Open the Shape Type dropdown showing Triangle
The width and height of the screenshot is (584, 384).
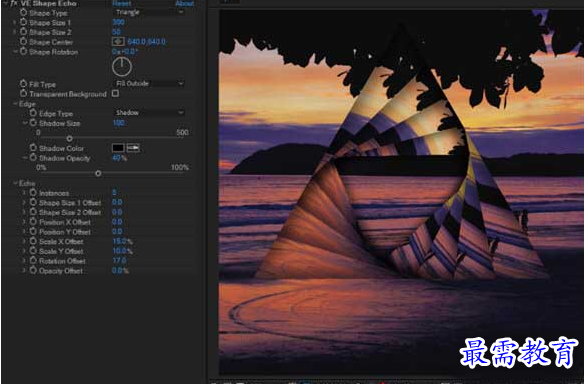coord(148,12)
